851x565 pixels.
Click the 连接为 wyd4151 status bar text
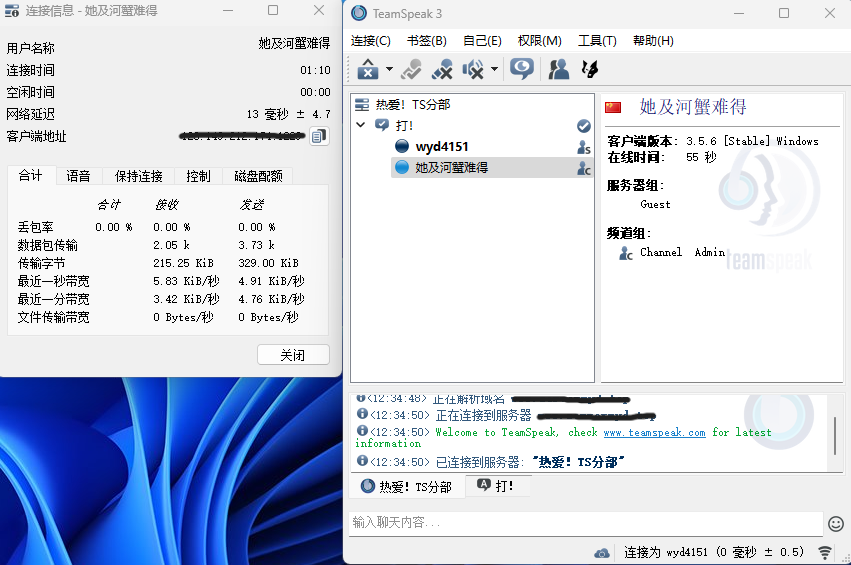pos(714,553)
